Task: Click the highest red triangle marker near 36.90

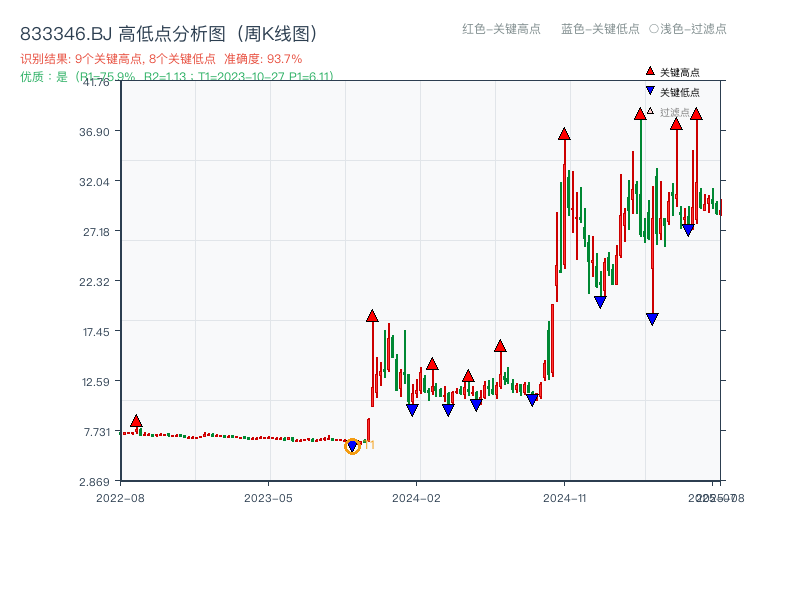Action: 564,132
